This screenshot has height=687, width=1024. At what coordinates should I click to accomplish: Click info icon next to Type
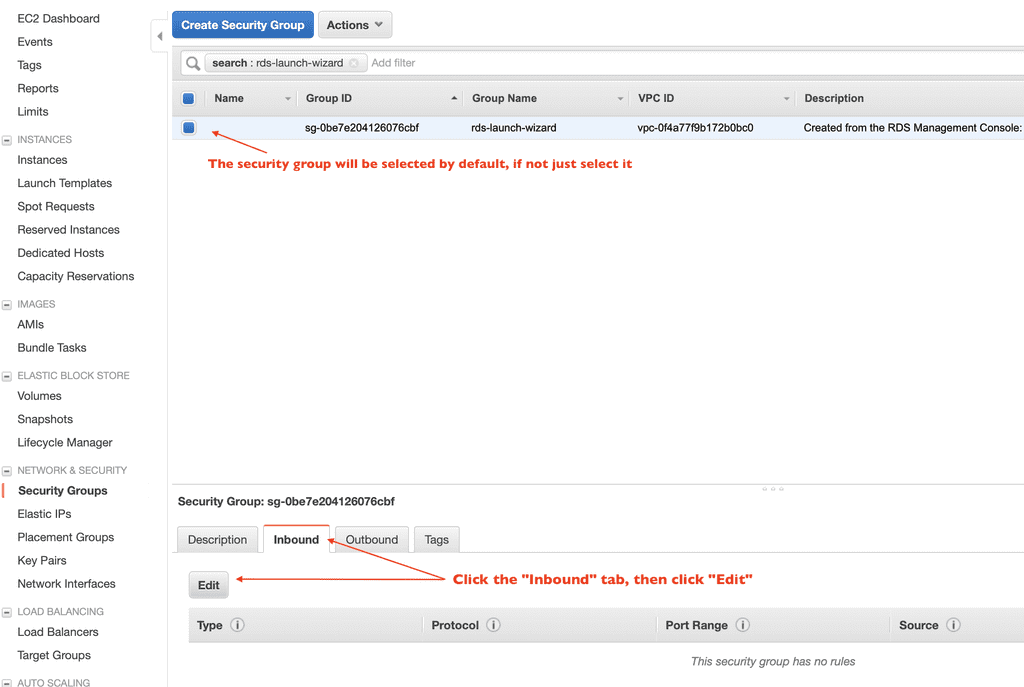click(x=237, y=625)
